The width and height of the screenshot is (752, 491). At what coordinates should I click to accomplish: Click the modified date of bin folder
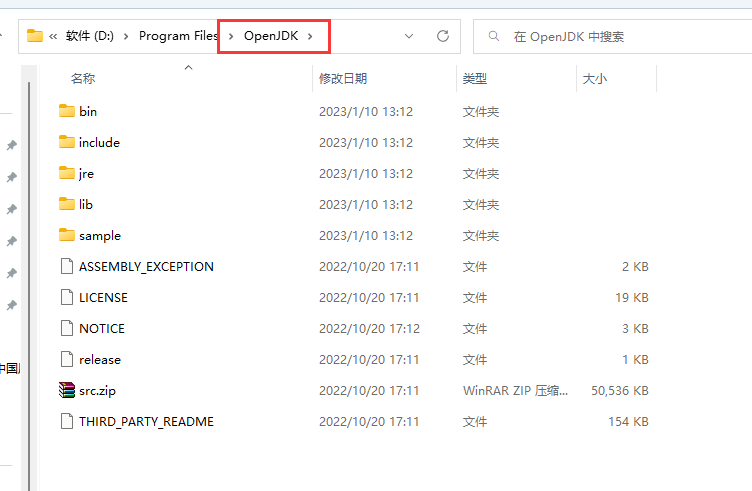(x=366, y=111)
